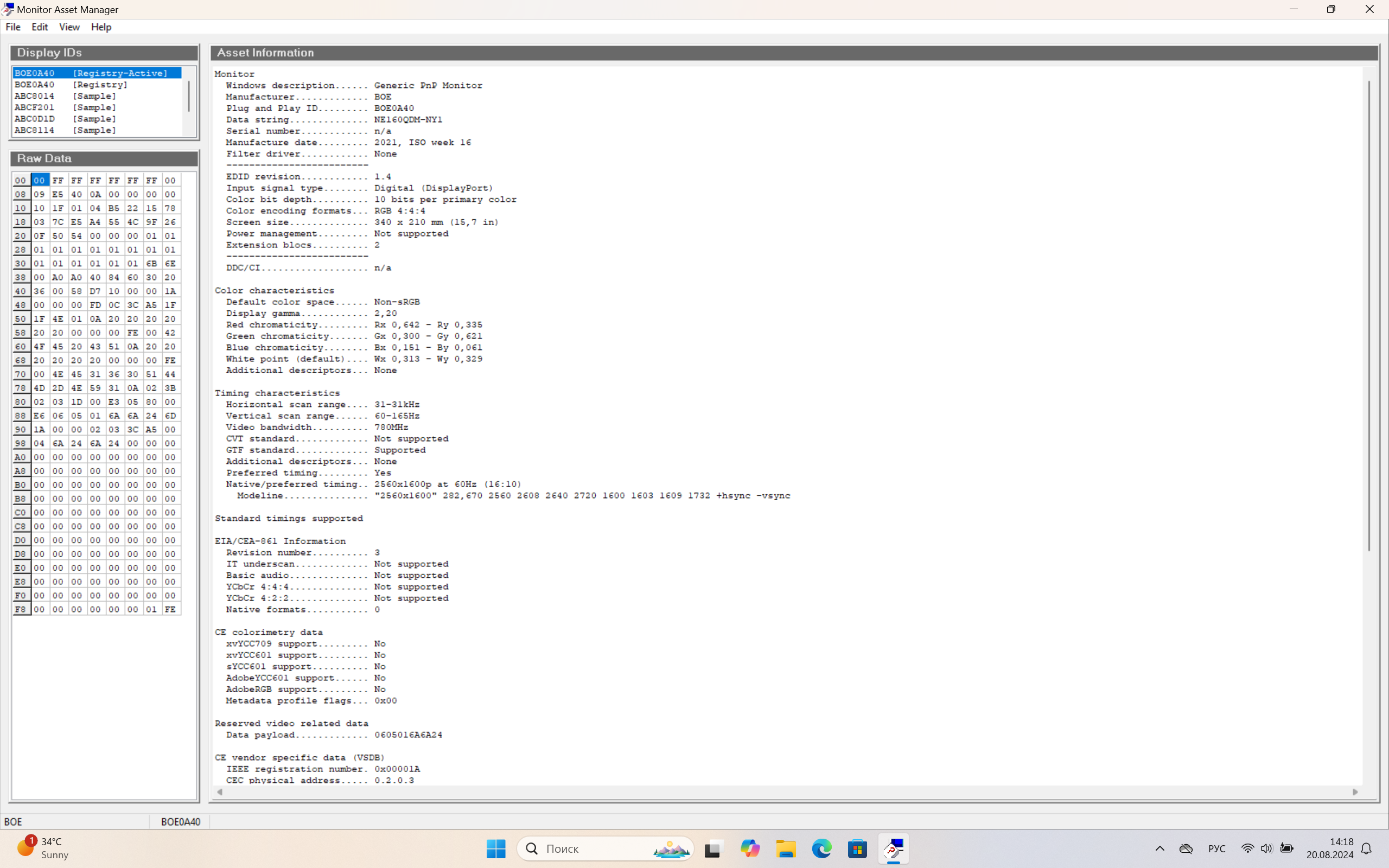The height and width of the screenshot is (868, 1389).
Task: Click right arrow of horizontal scrollbar
Action: (x=1355, y=792)
